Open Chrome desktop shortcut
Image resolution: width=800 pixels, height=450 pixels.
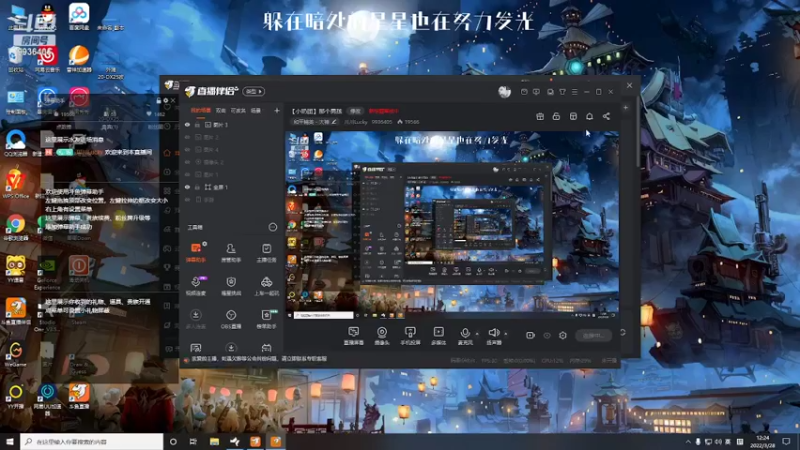[x=16, y=227]
